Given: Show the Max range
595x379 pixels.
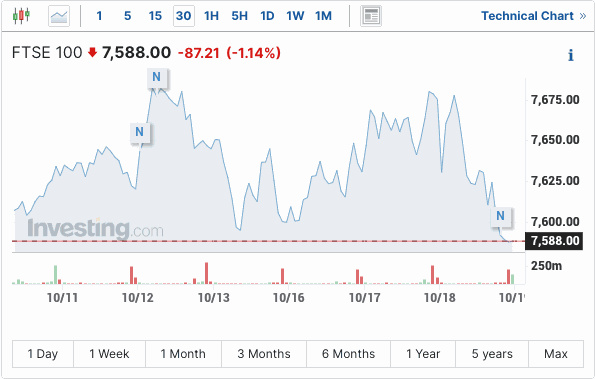Looking at the screenshot, I should [556, 354].
